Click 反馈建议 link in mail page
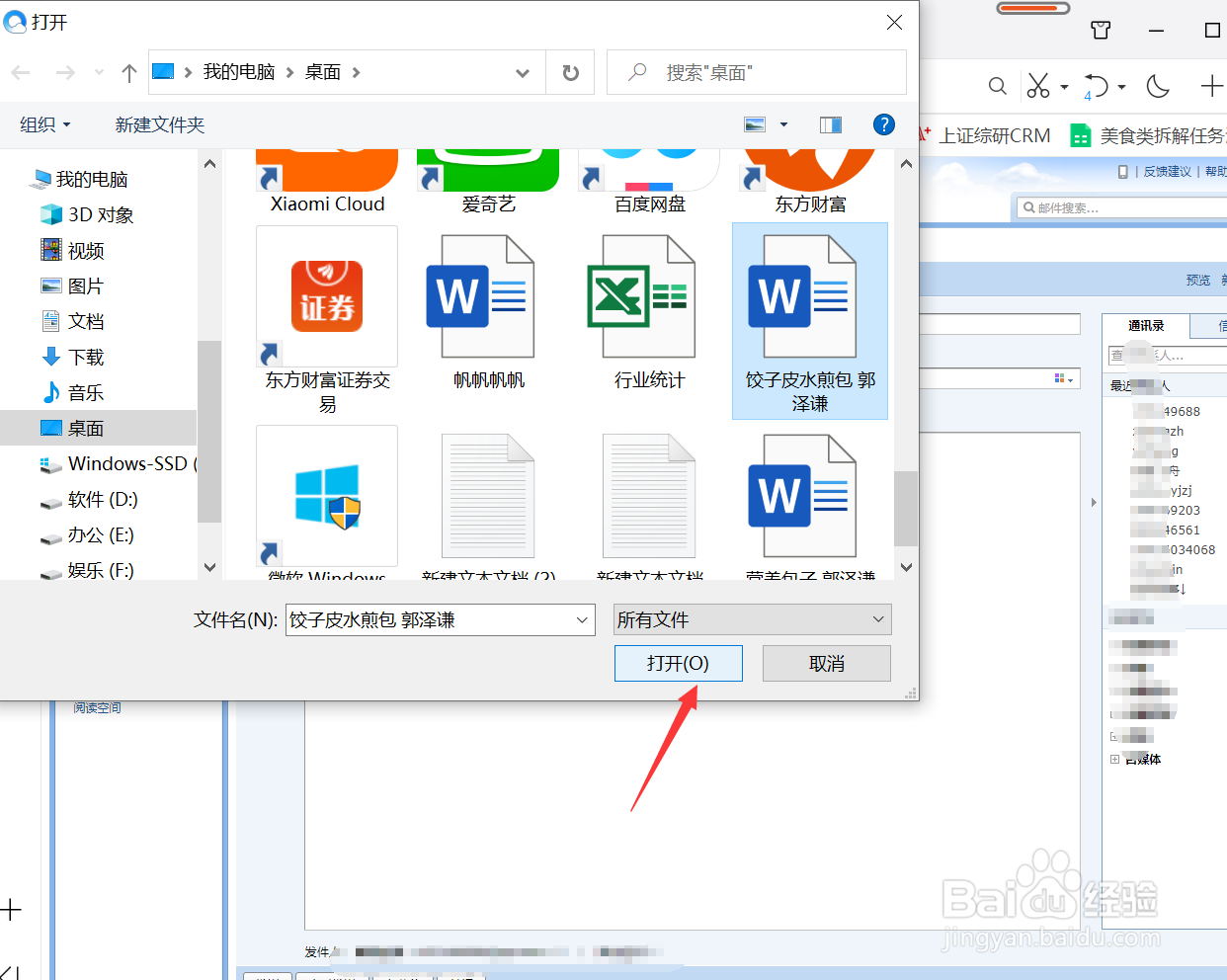The width and height of the screenshot is (1227, 980). 1168,172
